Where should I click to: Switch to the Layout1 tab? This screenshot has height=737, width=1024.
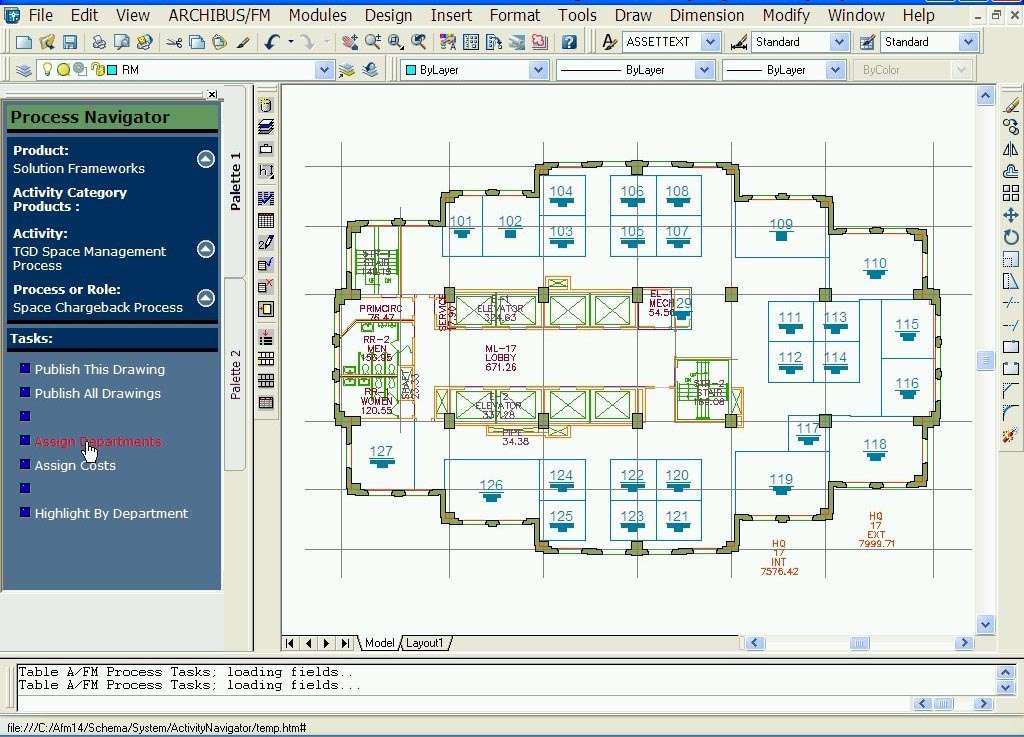[424, 643]
